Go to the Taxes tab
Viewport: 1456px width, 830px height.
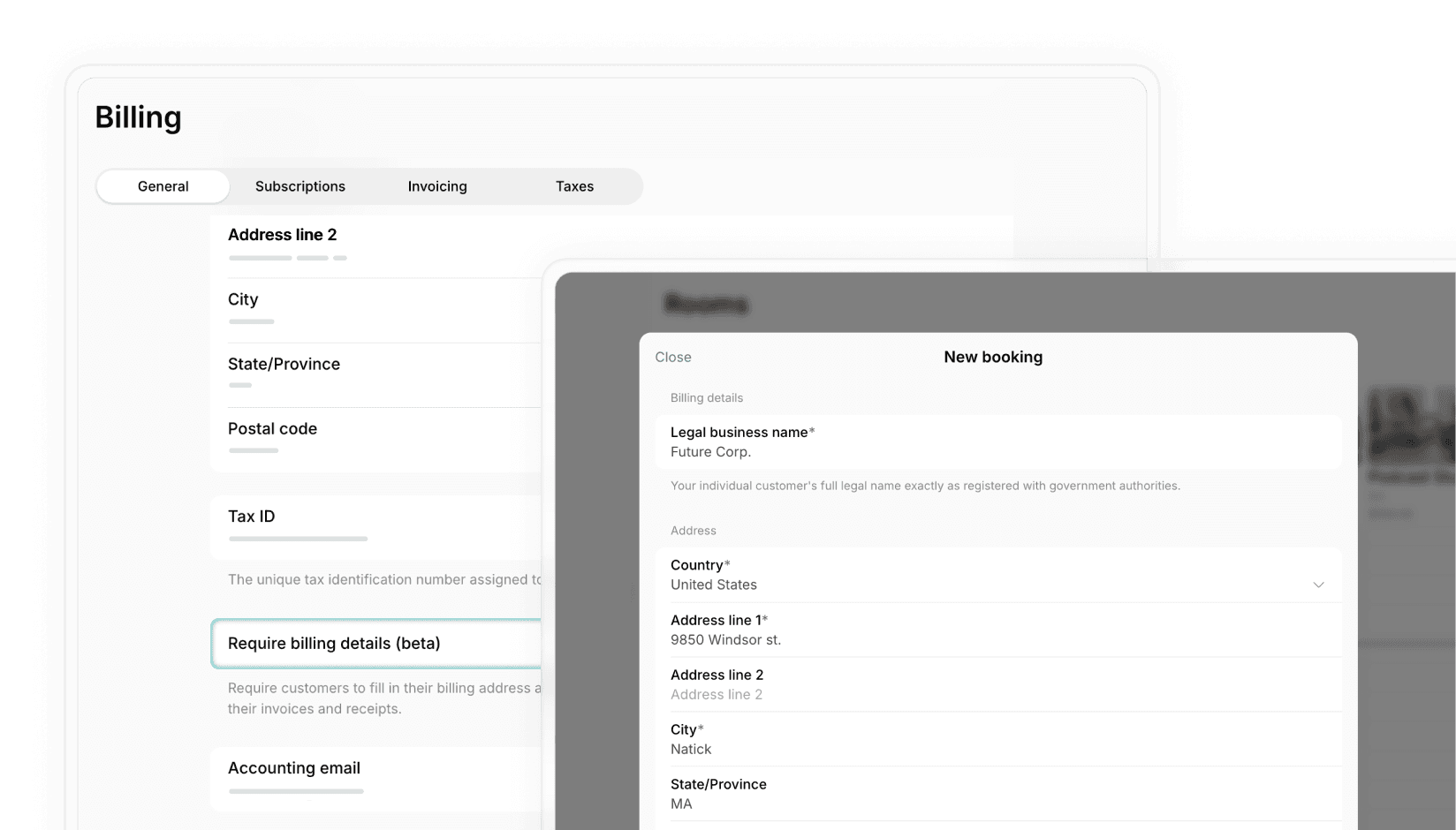pos(574,186)
